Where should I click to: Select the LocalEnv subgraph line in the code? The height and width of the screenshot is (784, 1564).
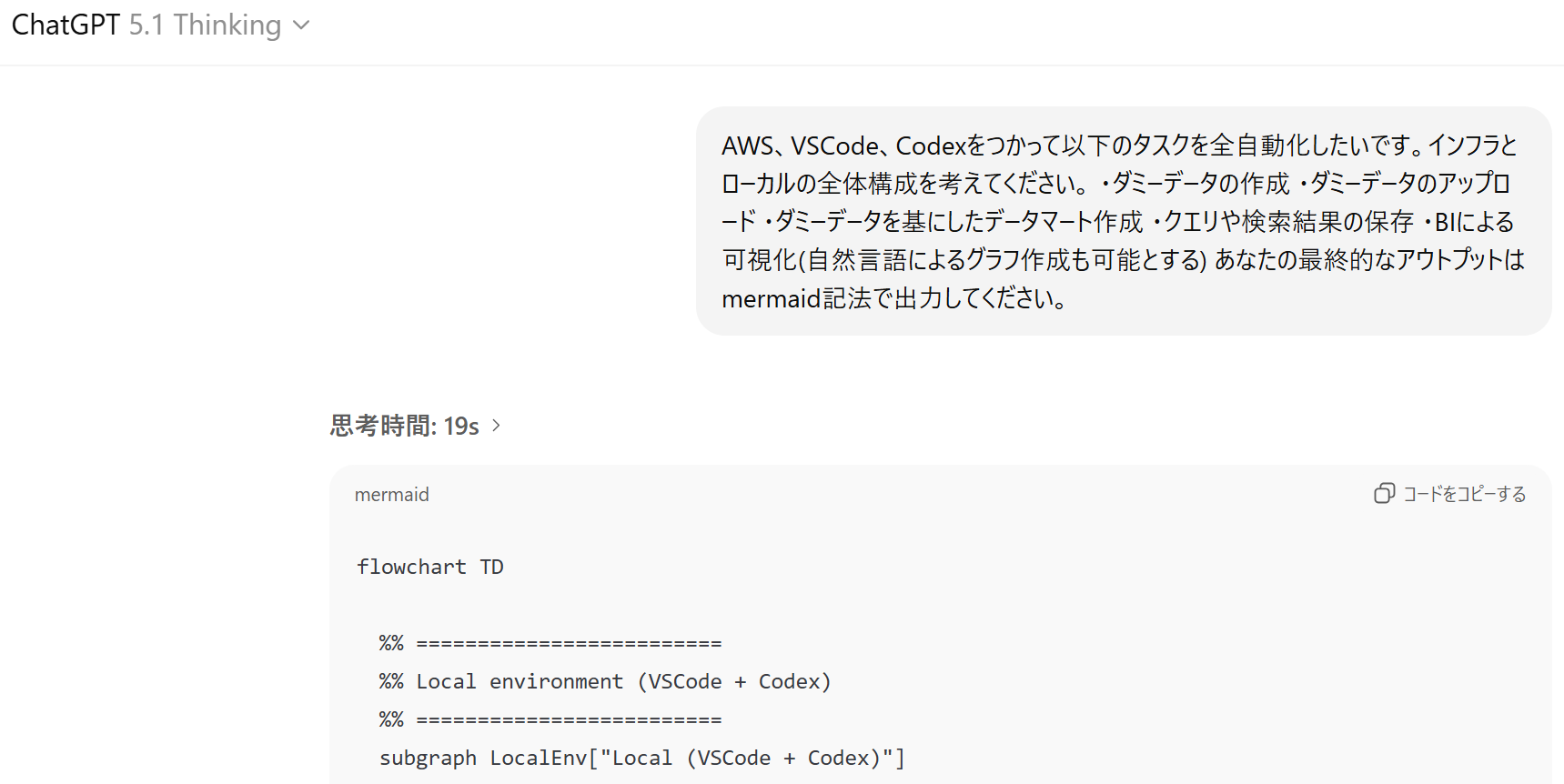coord(641,757)
